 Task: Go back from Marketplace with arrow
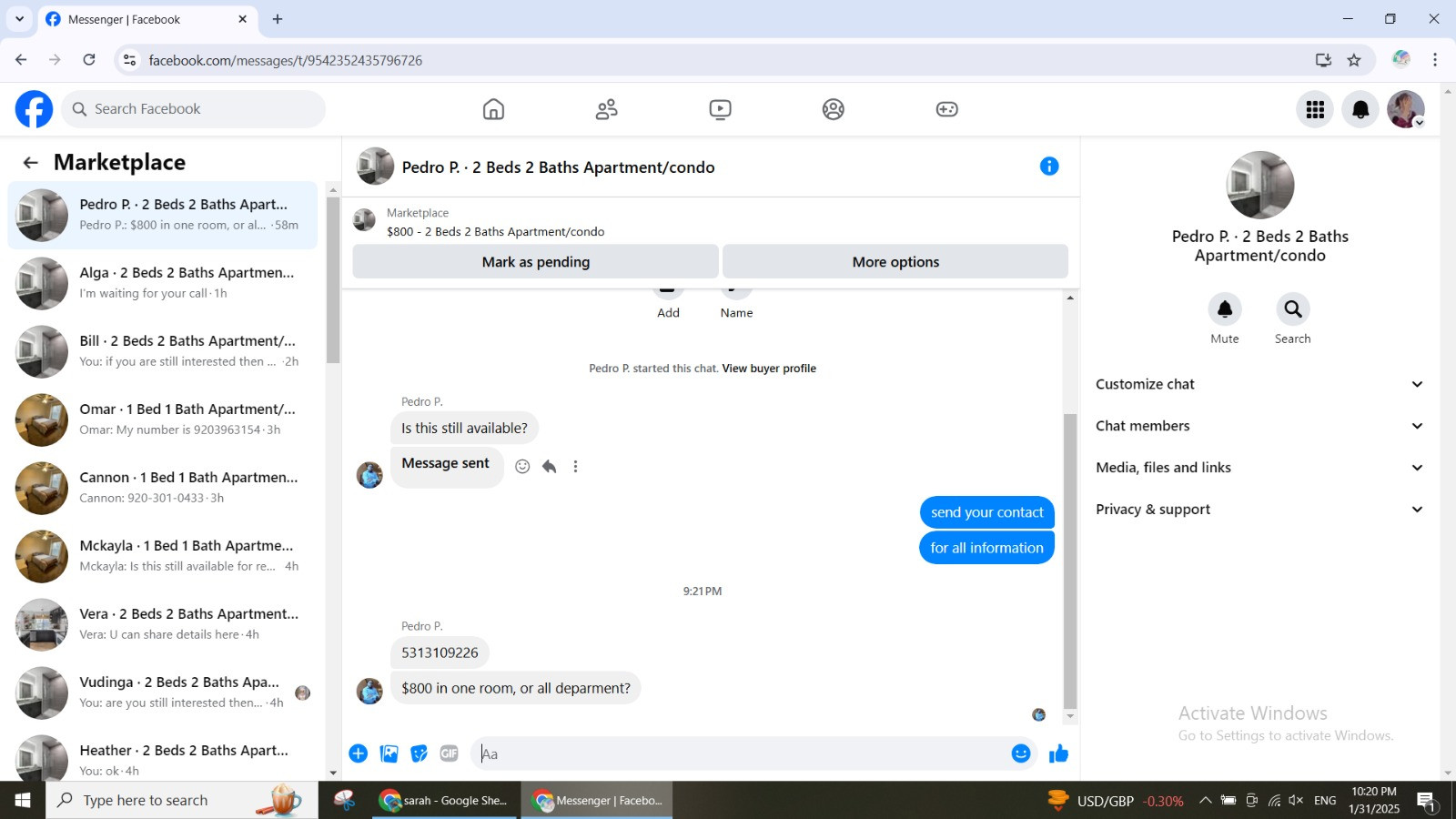click(30, 163)
